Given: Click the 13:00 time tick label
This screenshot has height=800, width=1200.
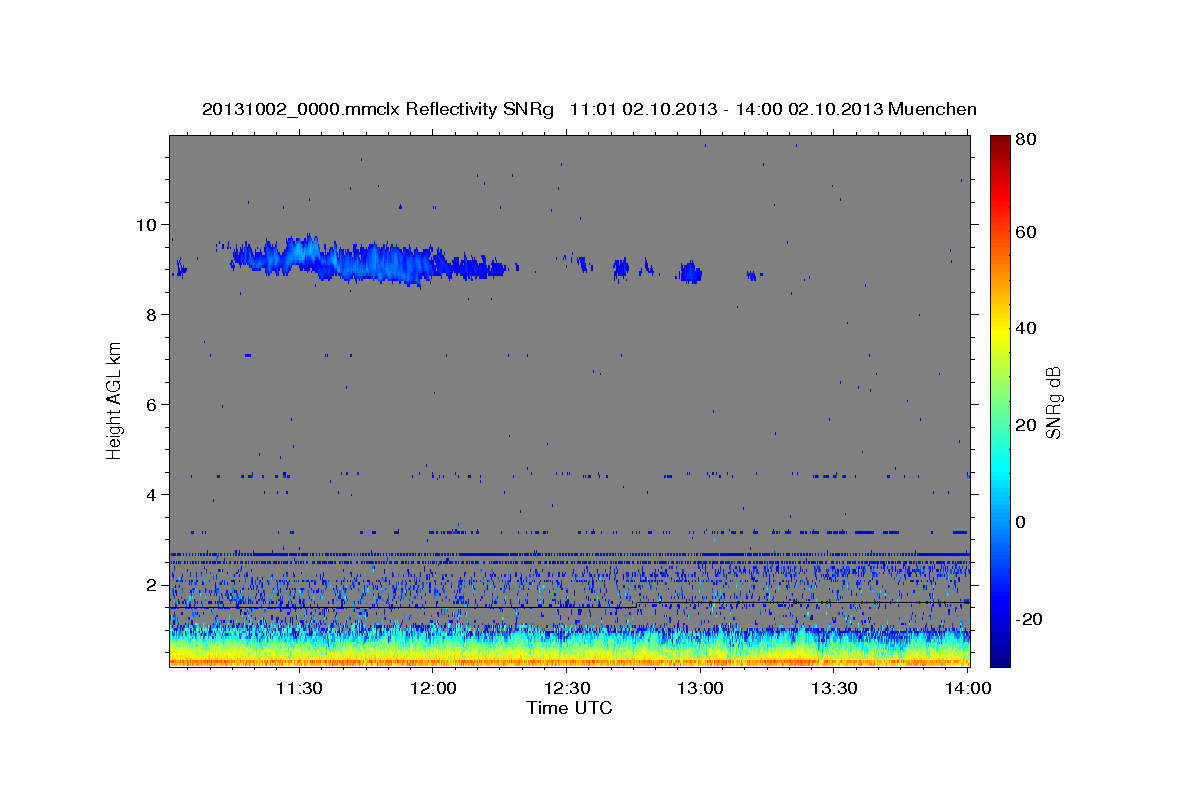Looking at the screenshot, I should point(700,688).
